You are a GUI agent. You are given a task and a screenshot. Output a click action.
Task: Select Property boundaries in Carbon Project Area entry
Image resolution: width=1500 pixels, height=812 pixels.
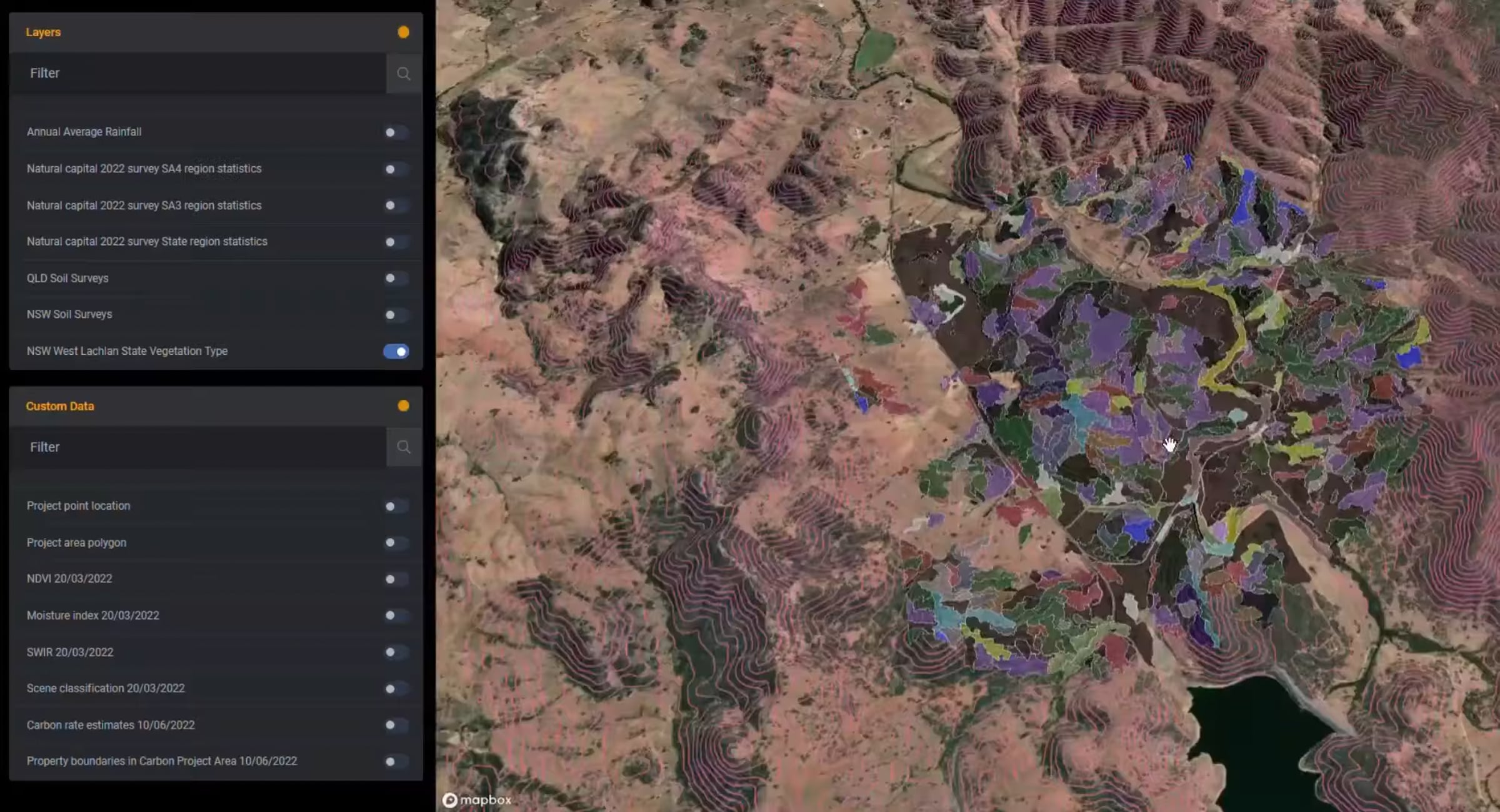[161, 761]
